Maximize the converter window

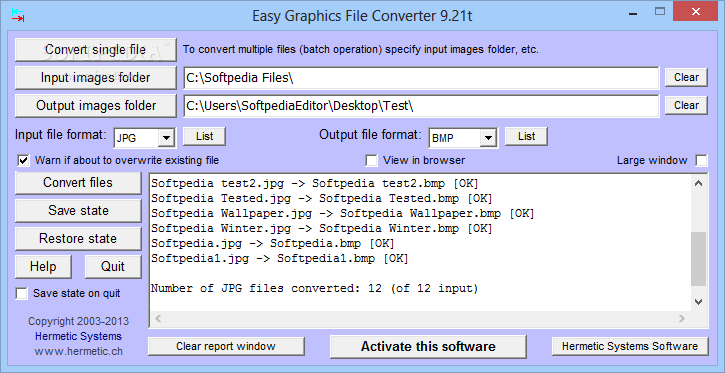(x=660, y=12)
